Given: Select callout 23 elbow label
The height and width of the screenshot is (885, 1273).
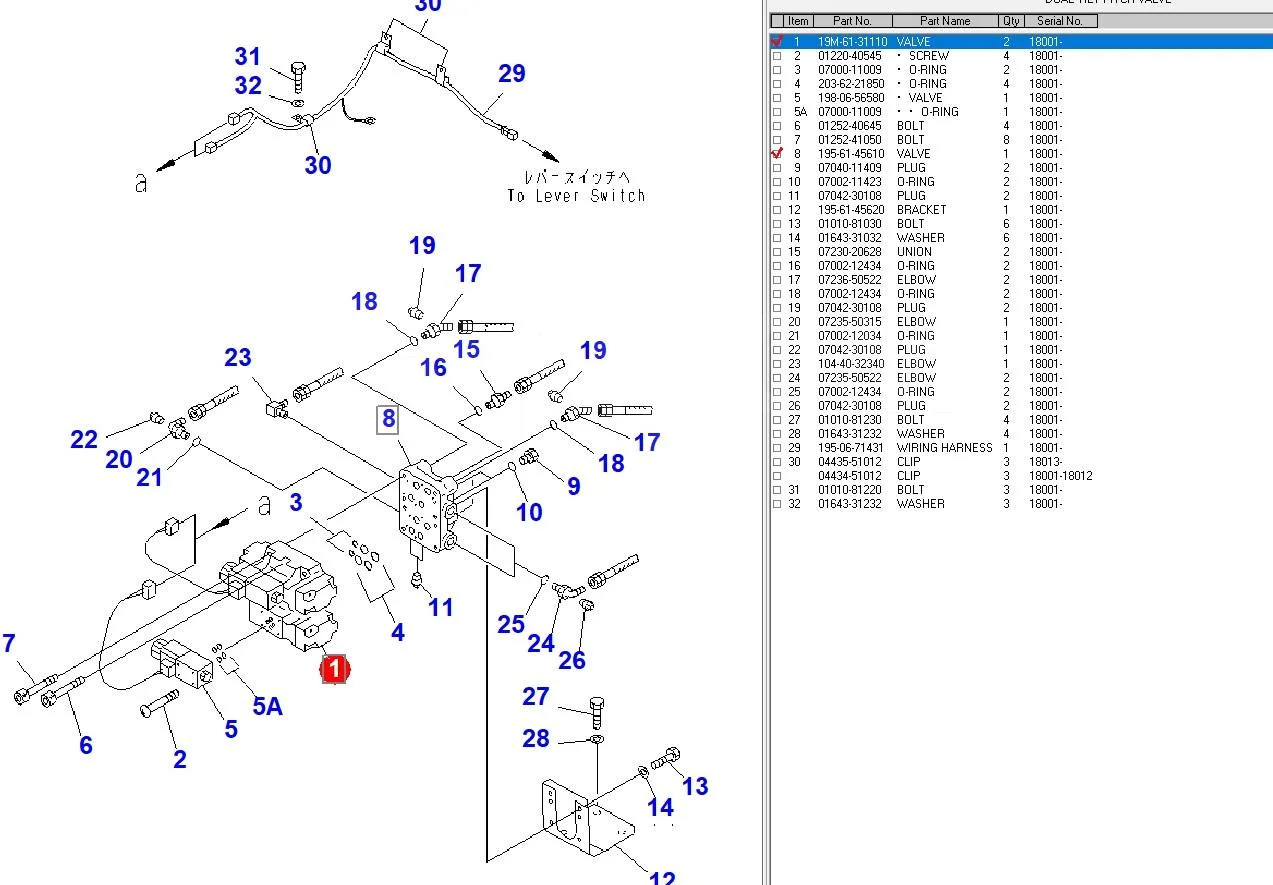Looking at the screenshot, I should [x=238, y=357].
